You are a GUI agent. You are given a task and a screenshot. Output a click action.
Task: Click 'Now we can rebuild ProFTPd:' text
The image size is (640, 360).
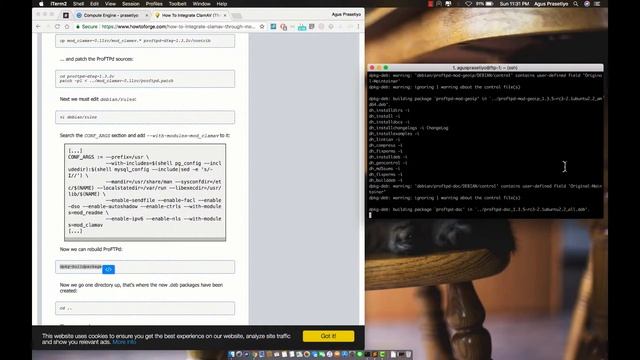point(91,249)
